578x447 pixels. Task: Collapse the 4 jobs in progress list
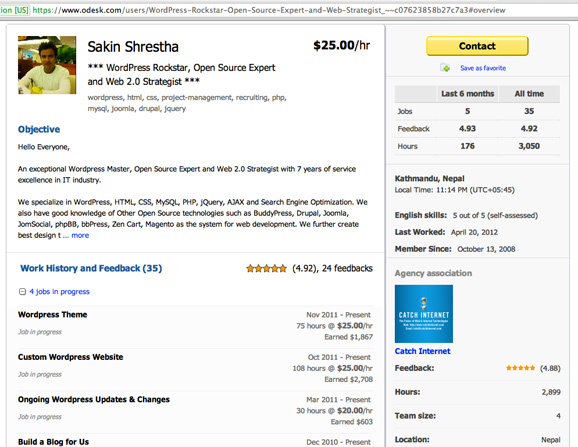point(22,292)
